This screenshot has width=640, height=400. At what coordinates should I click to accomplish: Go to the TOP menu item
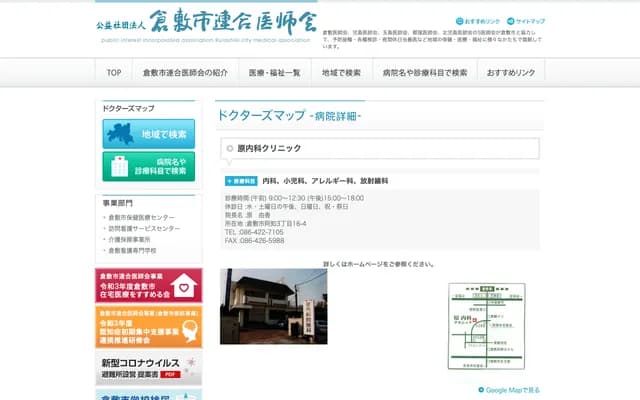coord(114,73)
